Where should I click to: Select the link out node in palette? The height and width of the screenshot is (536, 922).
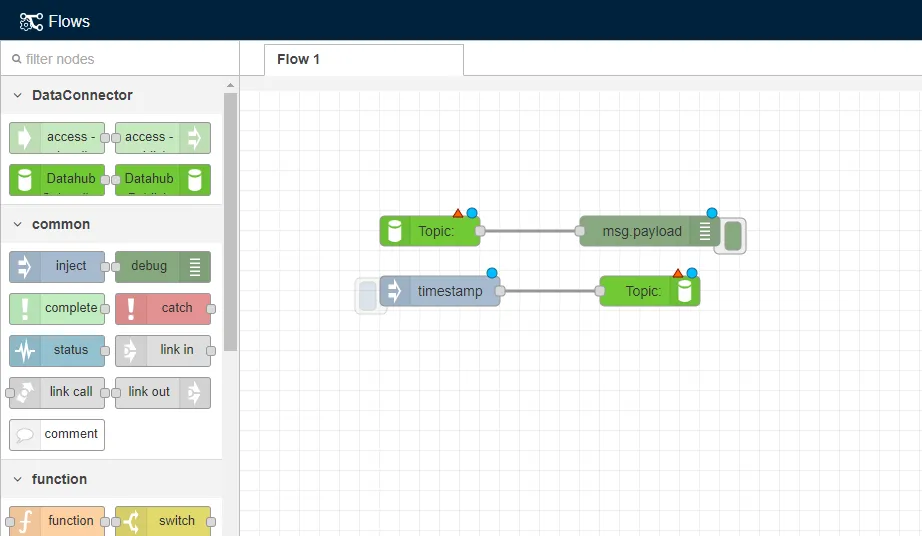coord(163,393)
